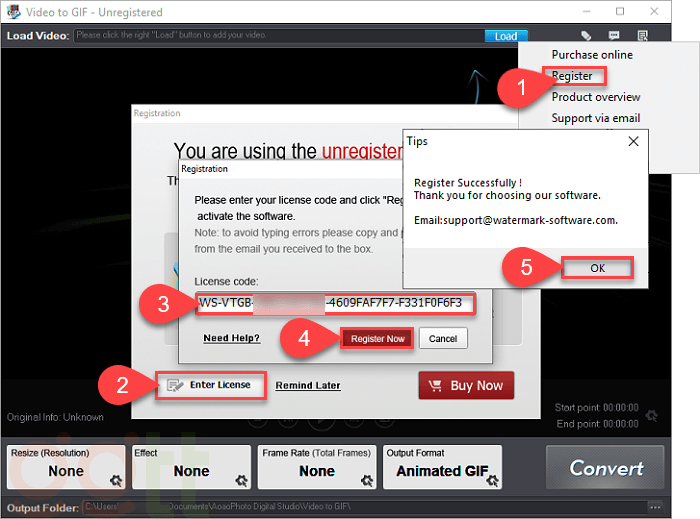
Task: Open the document menu icon at top right
Action: coord(642,36)
